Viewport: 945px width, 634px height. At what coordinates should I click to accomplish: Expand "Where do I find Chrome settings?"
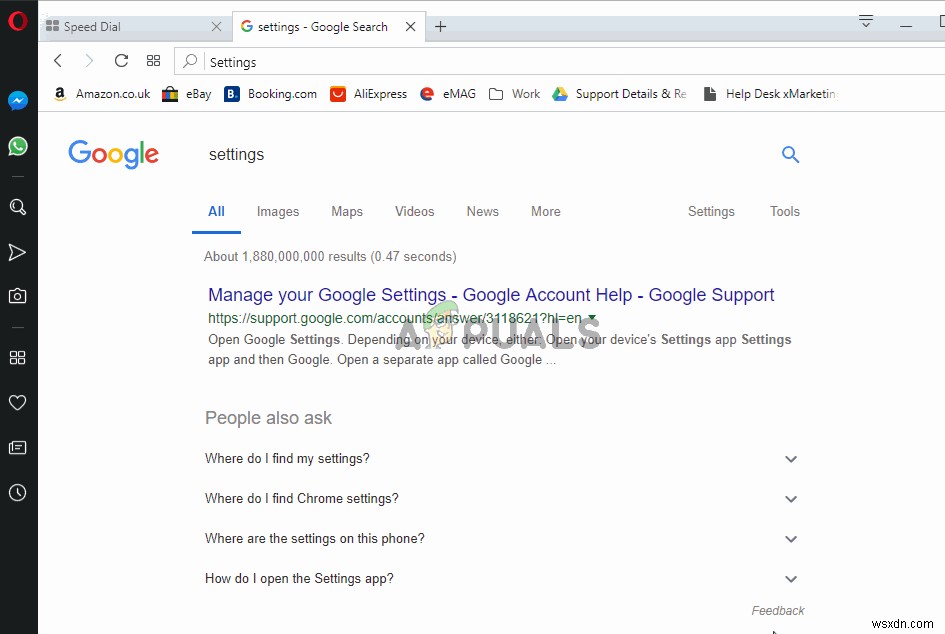tap(791, 499)
